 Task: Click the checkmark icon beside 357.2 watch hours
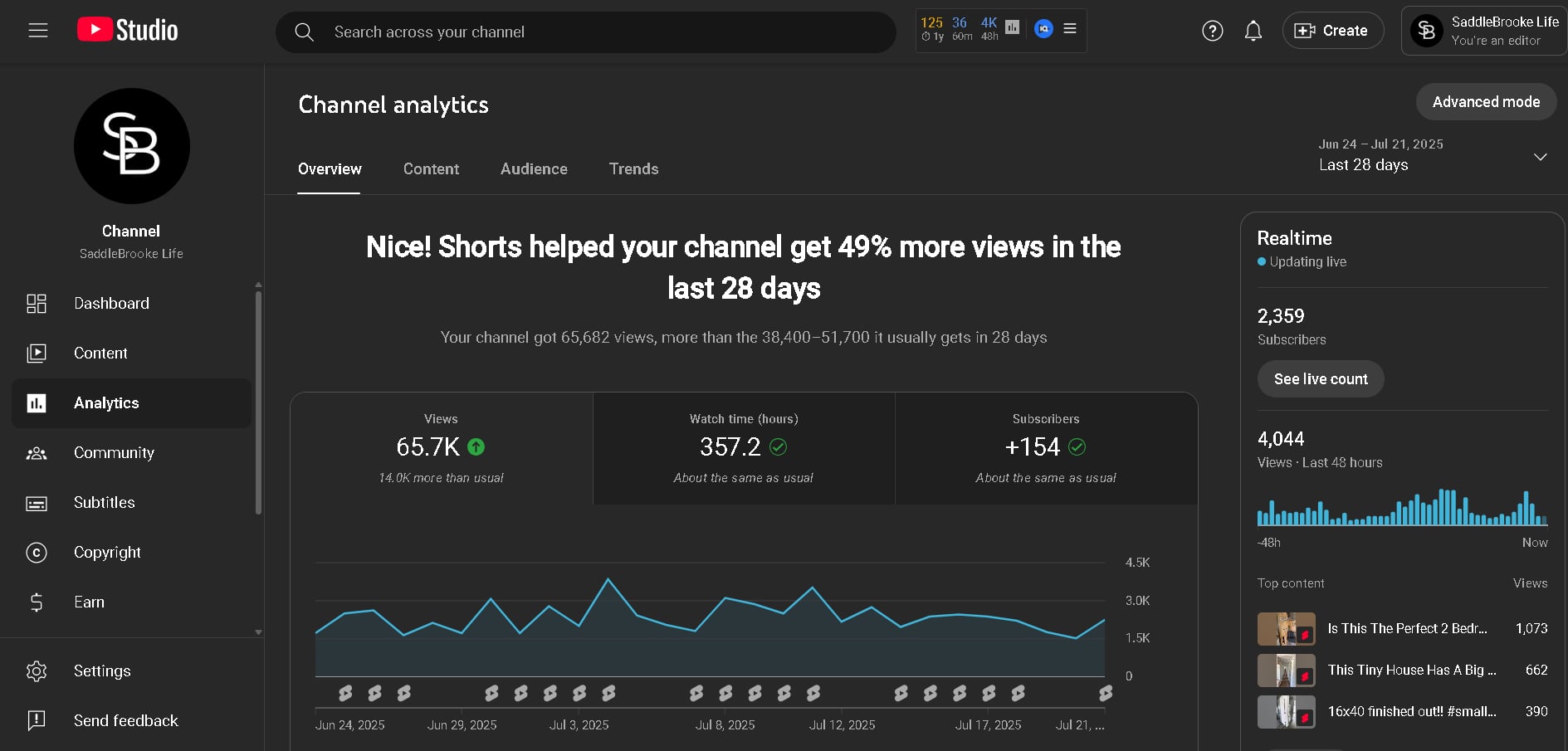(x=779, y=447)
